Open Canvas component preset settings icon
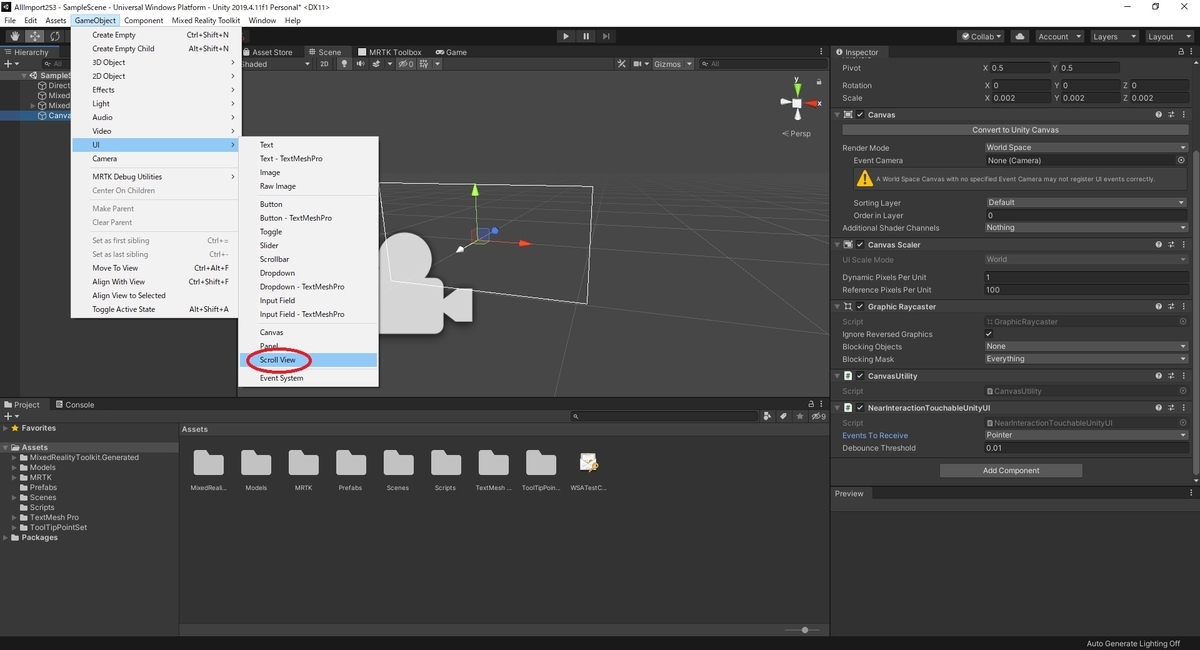Screen dimensions: 1200x650 (x=1170, y=115)
